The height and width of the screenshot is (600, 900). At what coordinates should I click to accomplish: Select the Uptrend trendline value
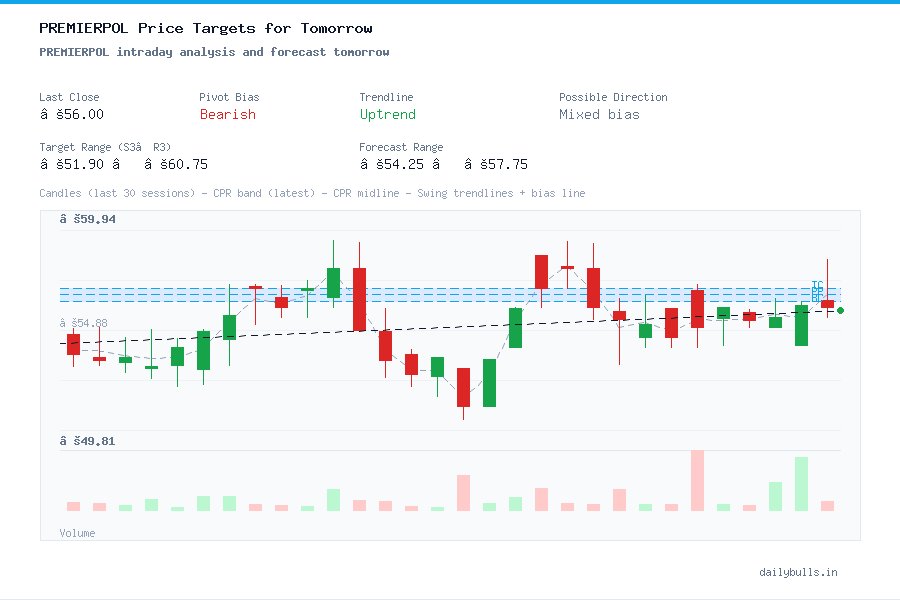(387, 114)
